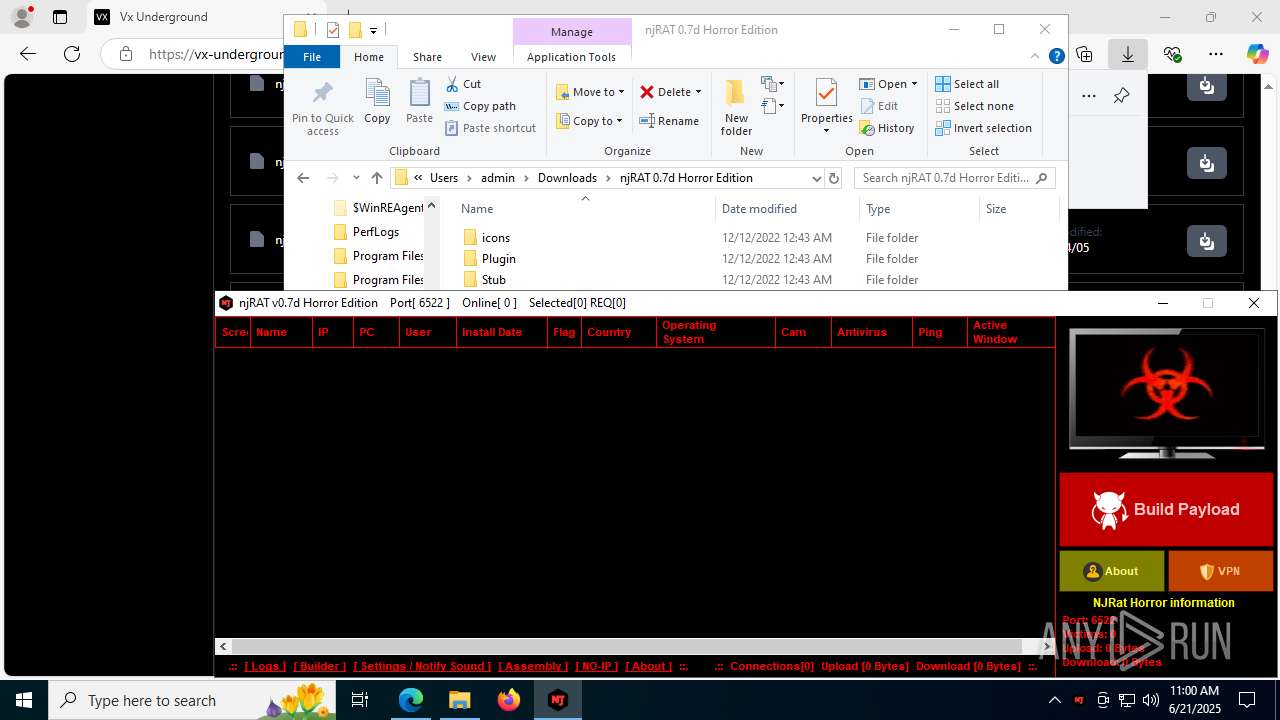Open the [ NO-IP ] link in njRAT
1280x720 pixels.
pos(597,666)
